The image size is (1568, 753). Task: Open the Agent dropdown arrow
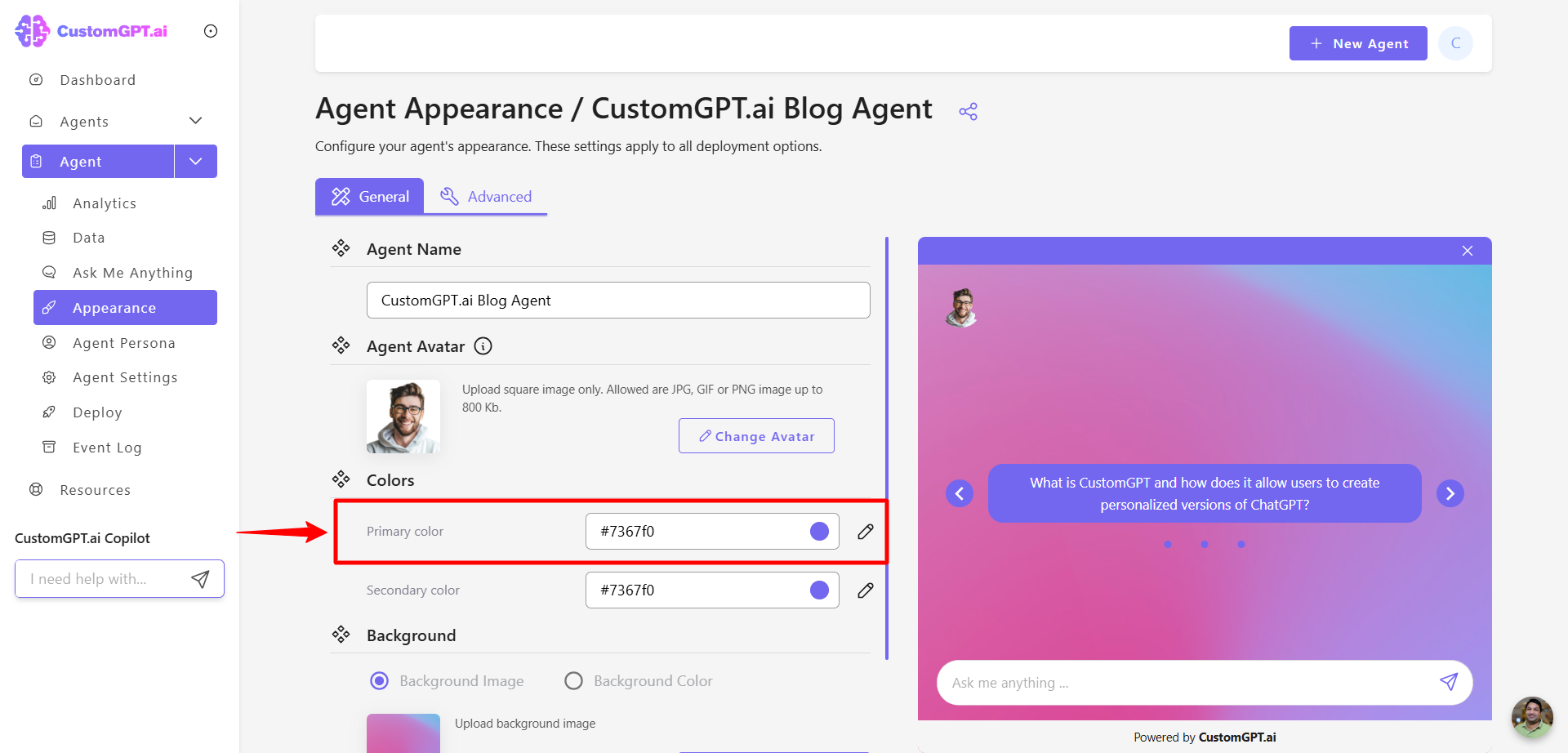click(196, 162)
